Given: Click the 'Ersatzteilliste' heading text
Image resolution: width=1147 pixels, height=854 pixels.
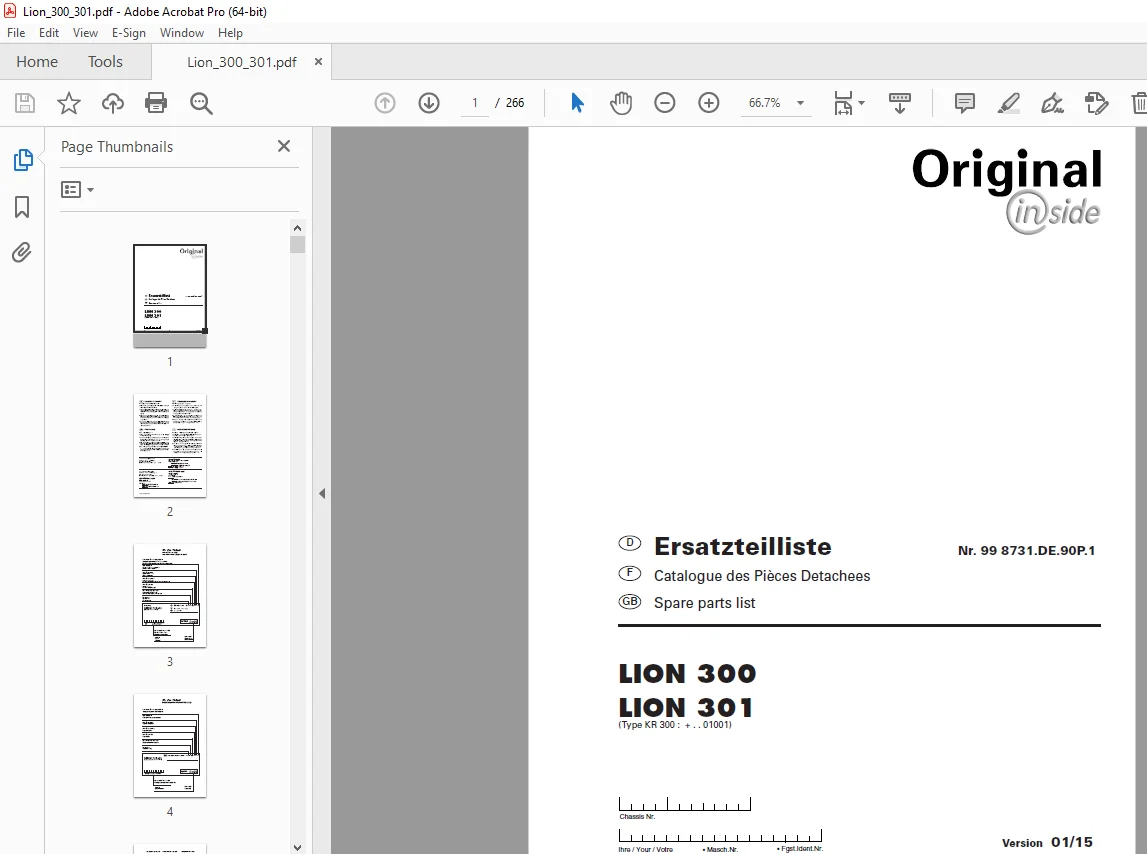Looking at the screenshot, I should coord(742,547).
